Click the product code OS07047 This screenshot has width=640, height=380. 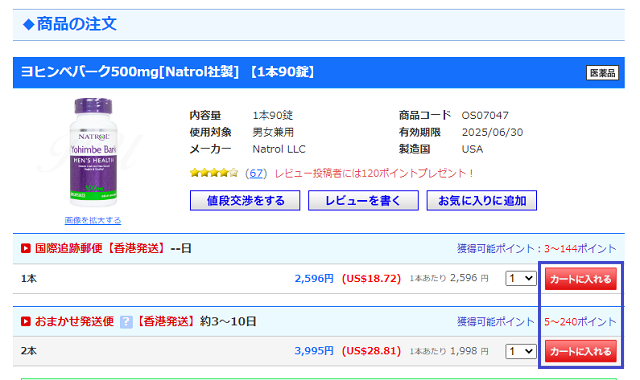485,116
